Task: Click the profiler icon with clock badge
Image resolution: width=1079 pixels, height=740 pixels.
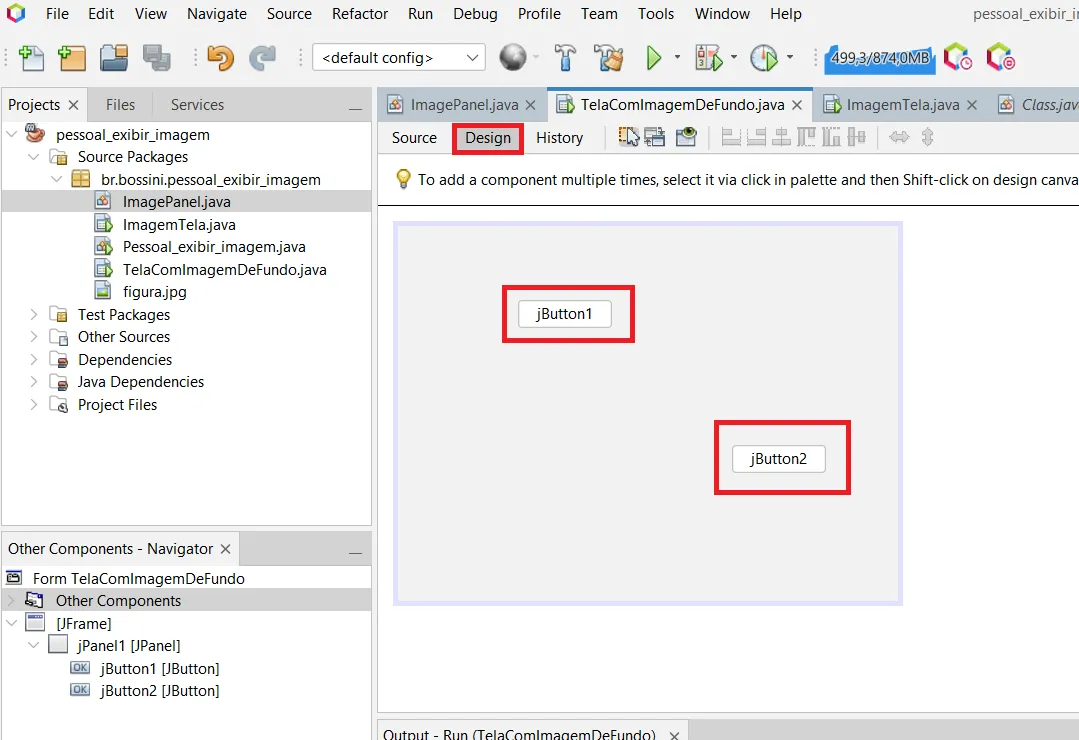Action: pyautogui.click(x=958, y=58)
